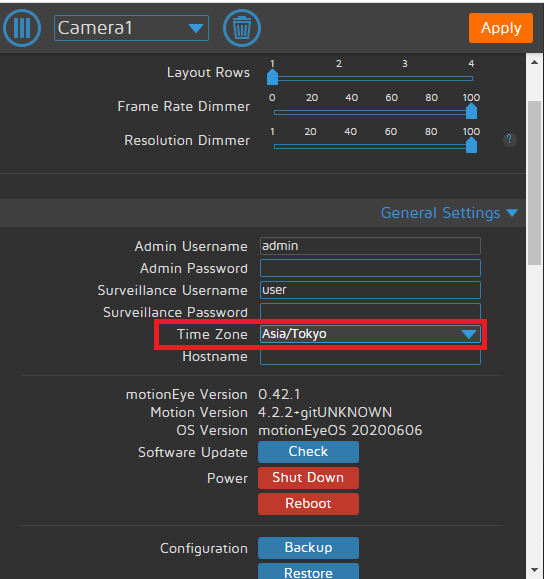This screenshot has width=544, height=579.
Task: Toggle the settings panel hamburger icon
Action: pos(22,28)
